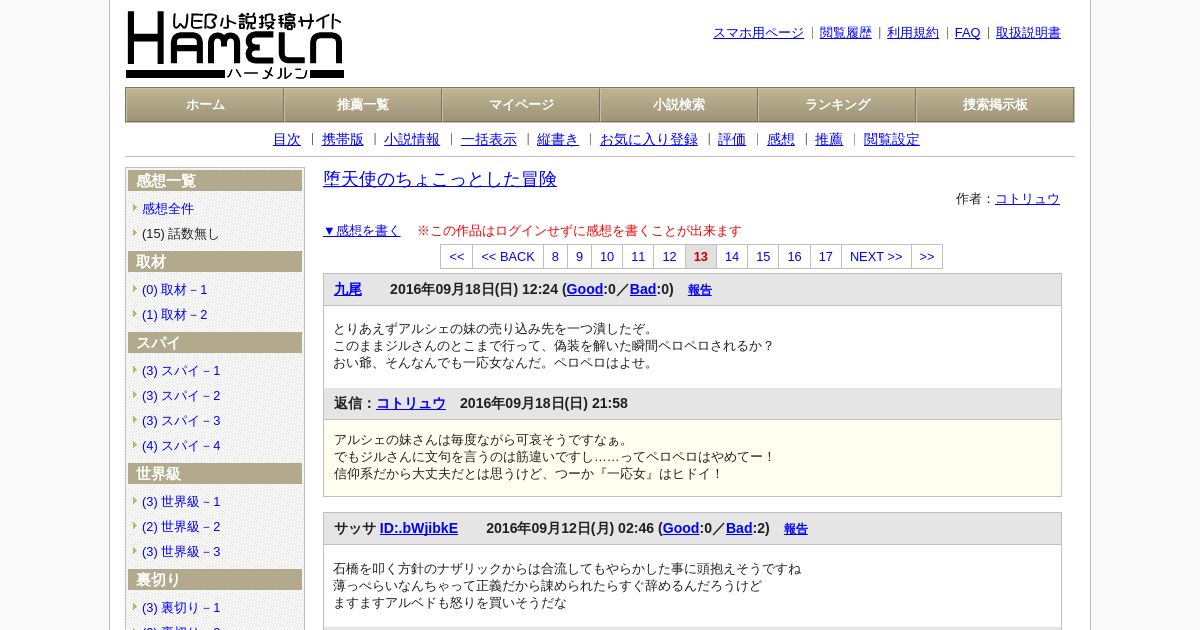The image size is (1200, 630).
Task: Open sidebar item (3) スパイ－1
Action: [x=181, y=371]
